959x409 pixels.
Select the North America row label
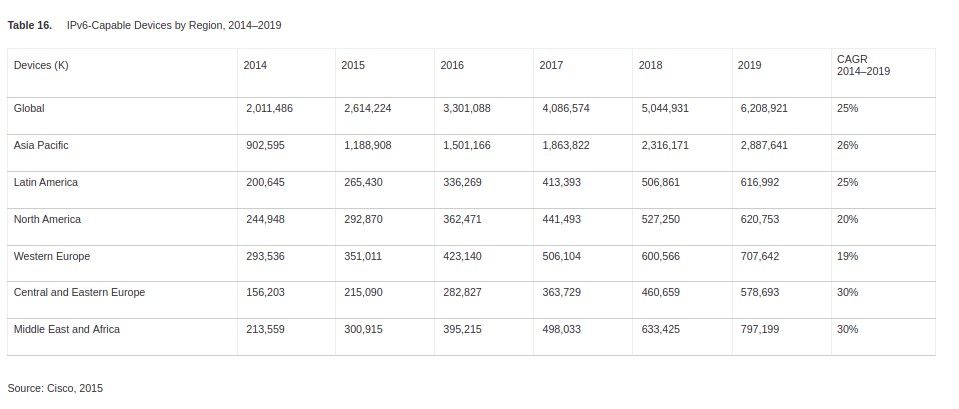(x=47, y=219)
